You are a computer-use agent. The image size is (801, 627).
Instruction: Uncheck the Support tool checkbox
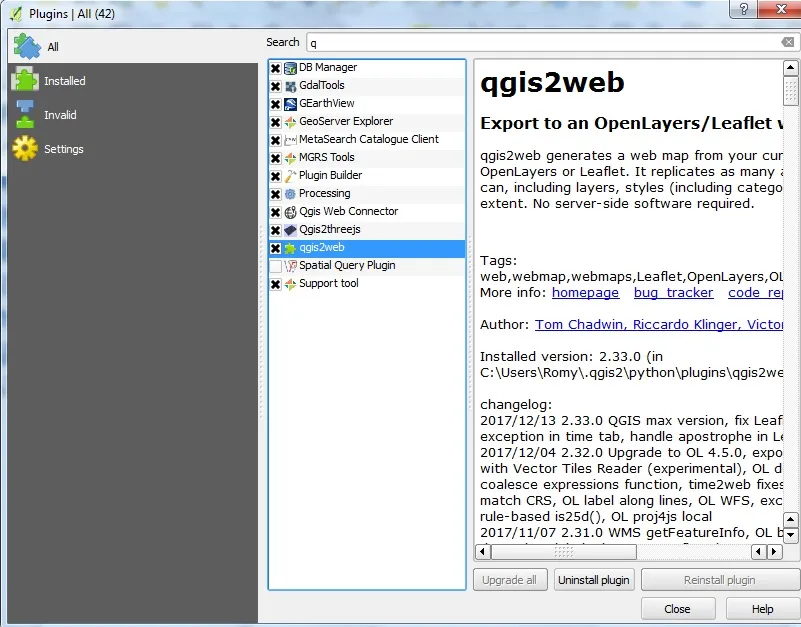(x=275, y=284)
